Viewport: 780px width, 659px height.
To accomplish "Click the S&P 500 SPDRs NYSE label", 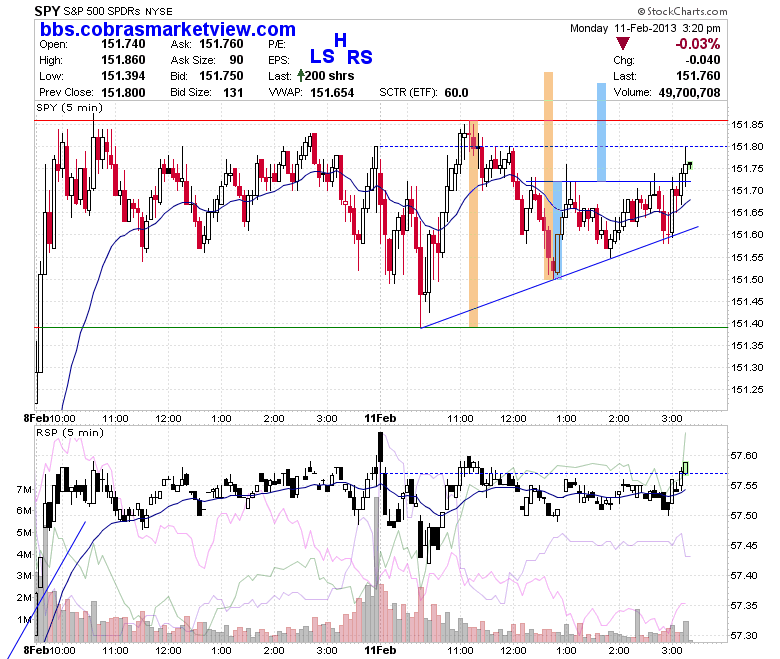I will coord(118,11).
